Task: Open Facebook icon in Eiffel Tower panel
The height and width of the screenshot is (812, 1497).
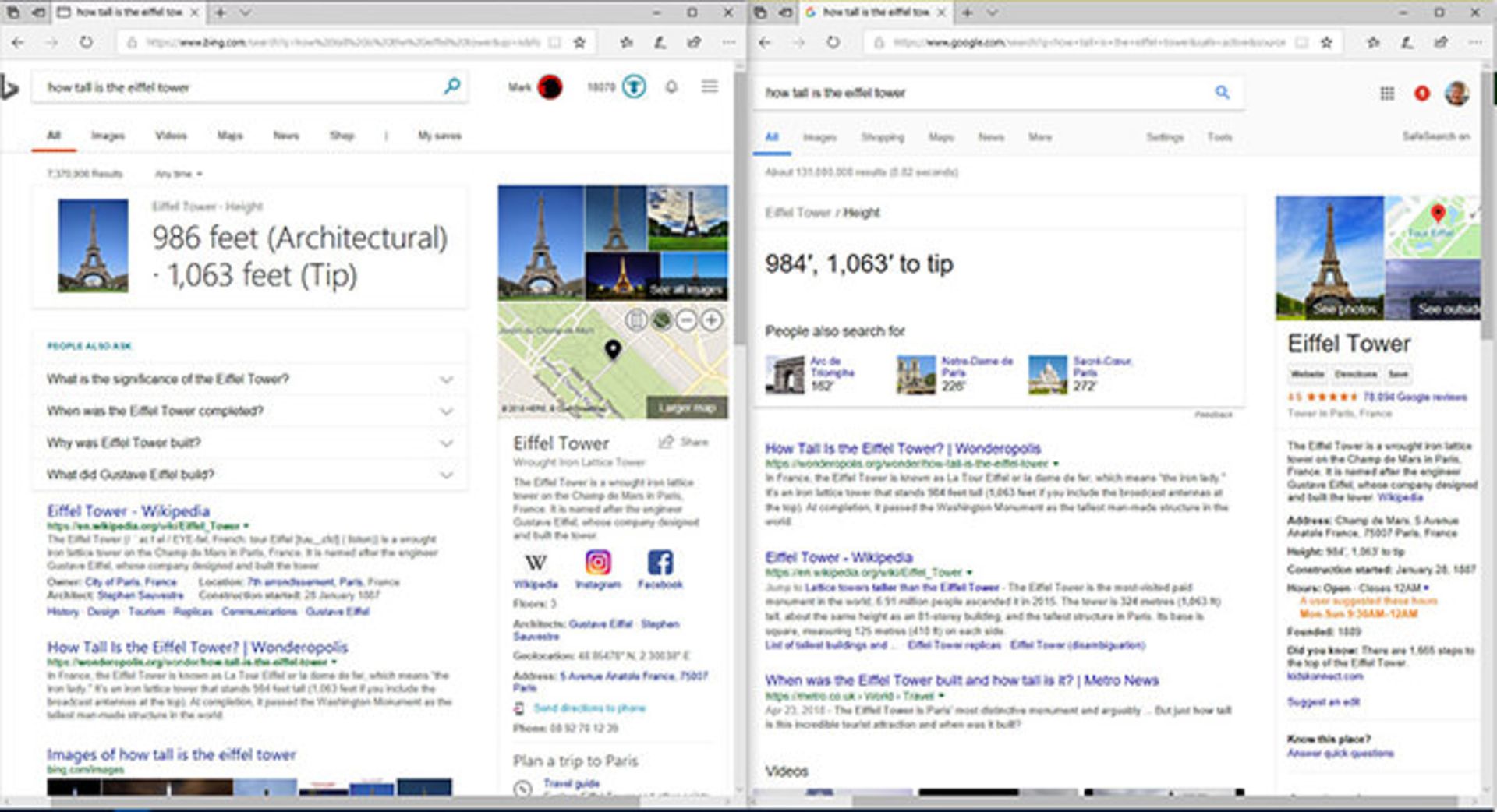Action: 660,563
